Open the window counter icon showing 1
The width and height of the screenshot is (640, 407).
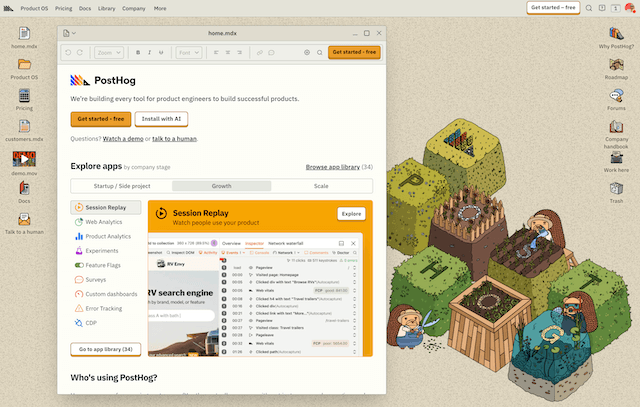[x=616, y=8]
